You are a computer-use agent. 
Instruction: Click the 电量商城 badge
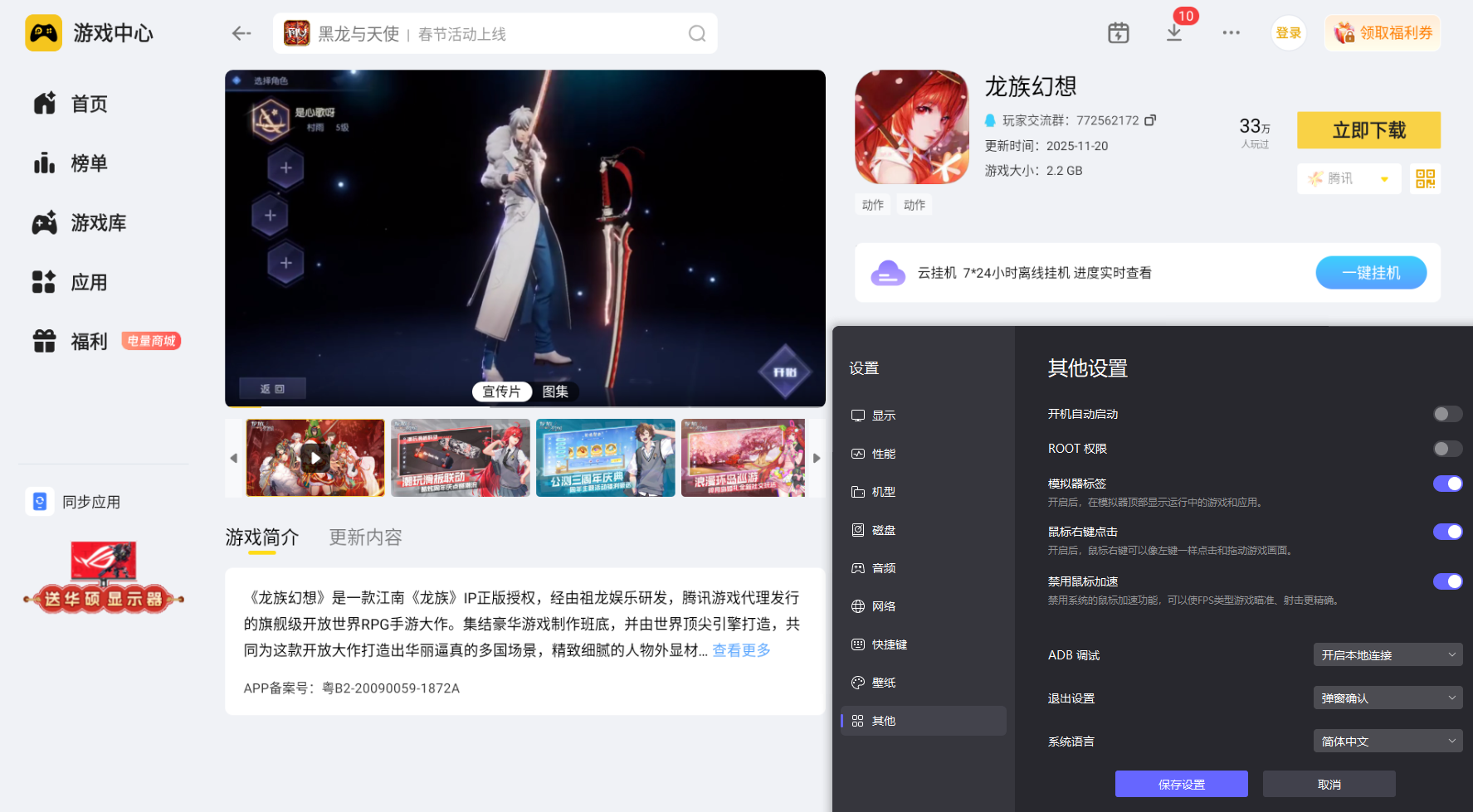(151, 341)
